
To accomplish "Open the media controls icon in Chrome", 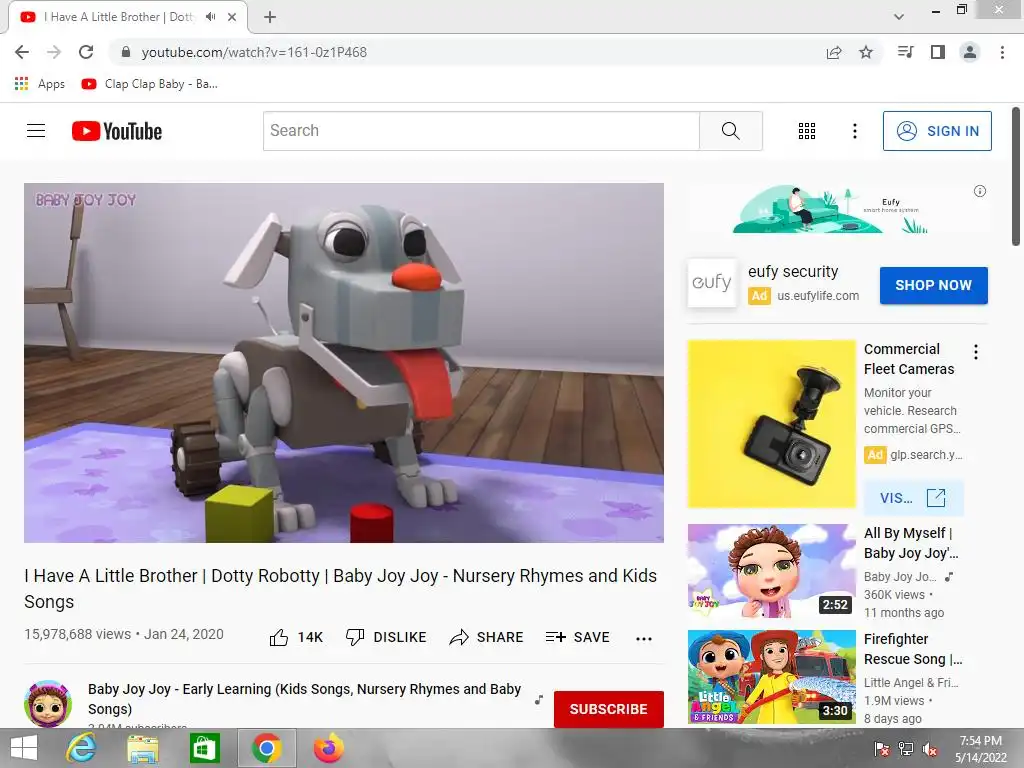I will click(x=905, y=52).
